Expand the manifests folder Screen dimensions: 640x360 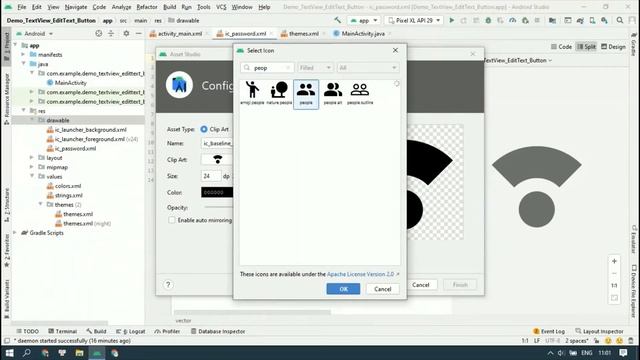point(23,54)
